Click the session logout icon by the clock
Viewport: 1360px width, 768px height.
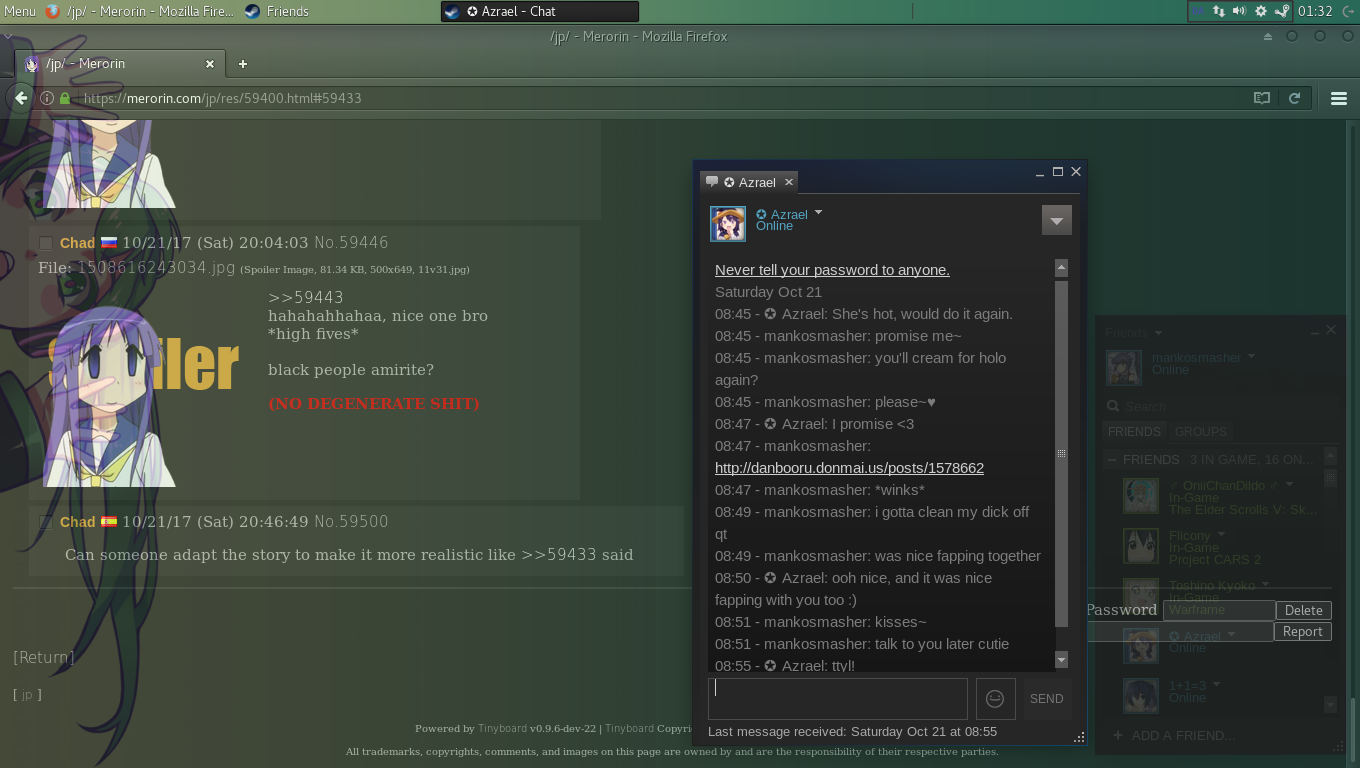(x=1346, y=11)
